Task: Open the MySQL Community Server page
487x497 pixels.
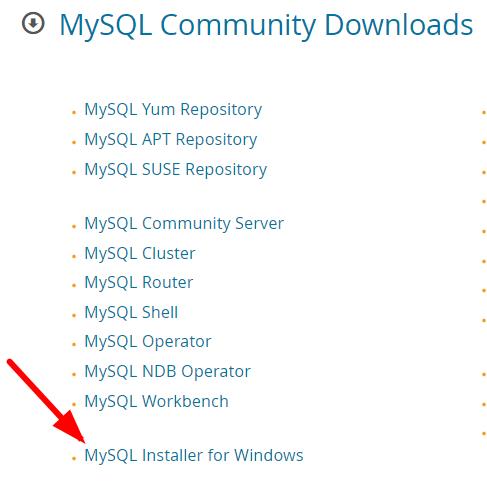Action: (184, 223)
